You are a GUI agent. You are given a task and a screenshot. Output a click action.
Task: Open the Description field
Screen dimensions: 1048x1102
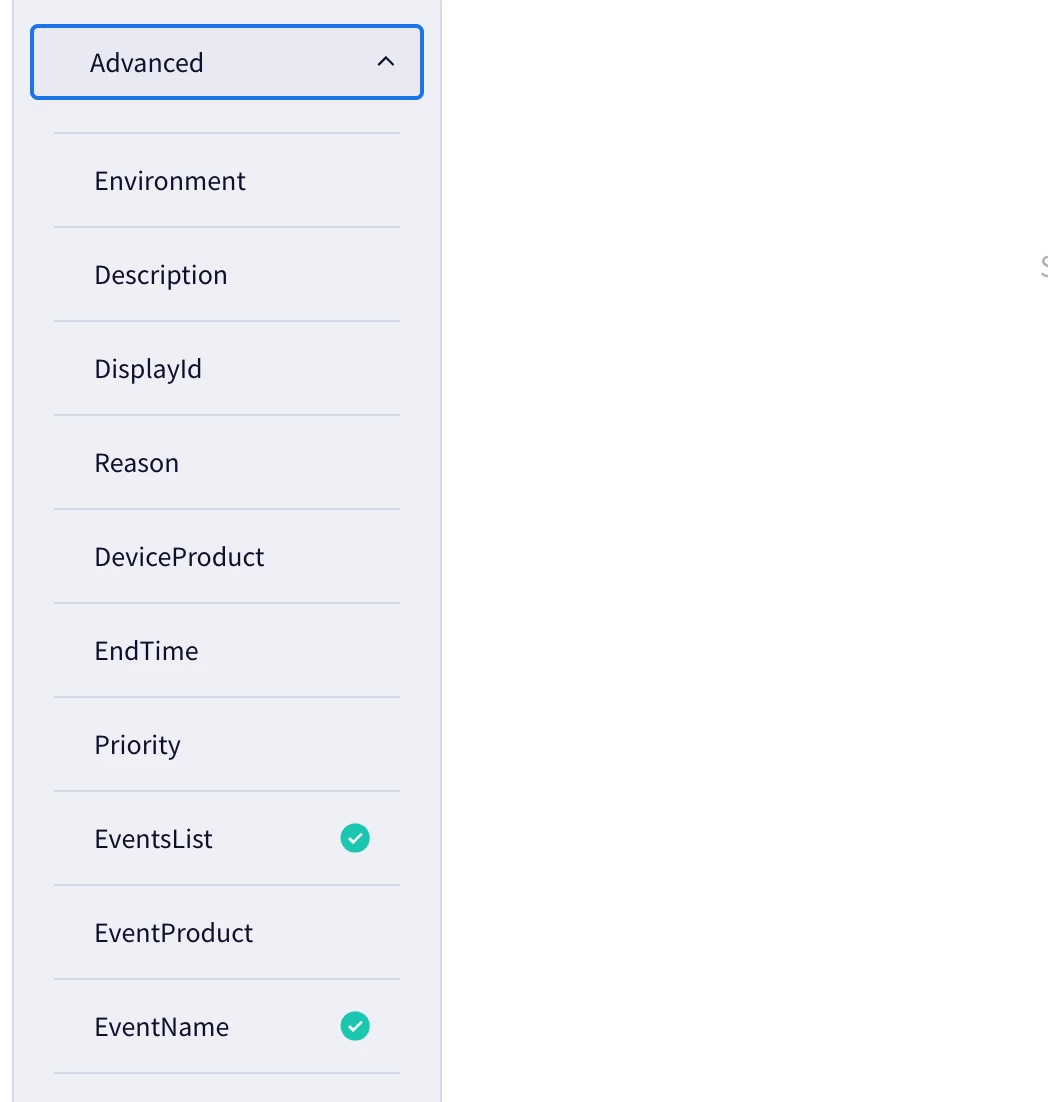tap(226, 275)
